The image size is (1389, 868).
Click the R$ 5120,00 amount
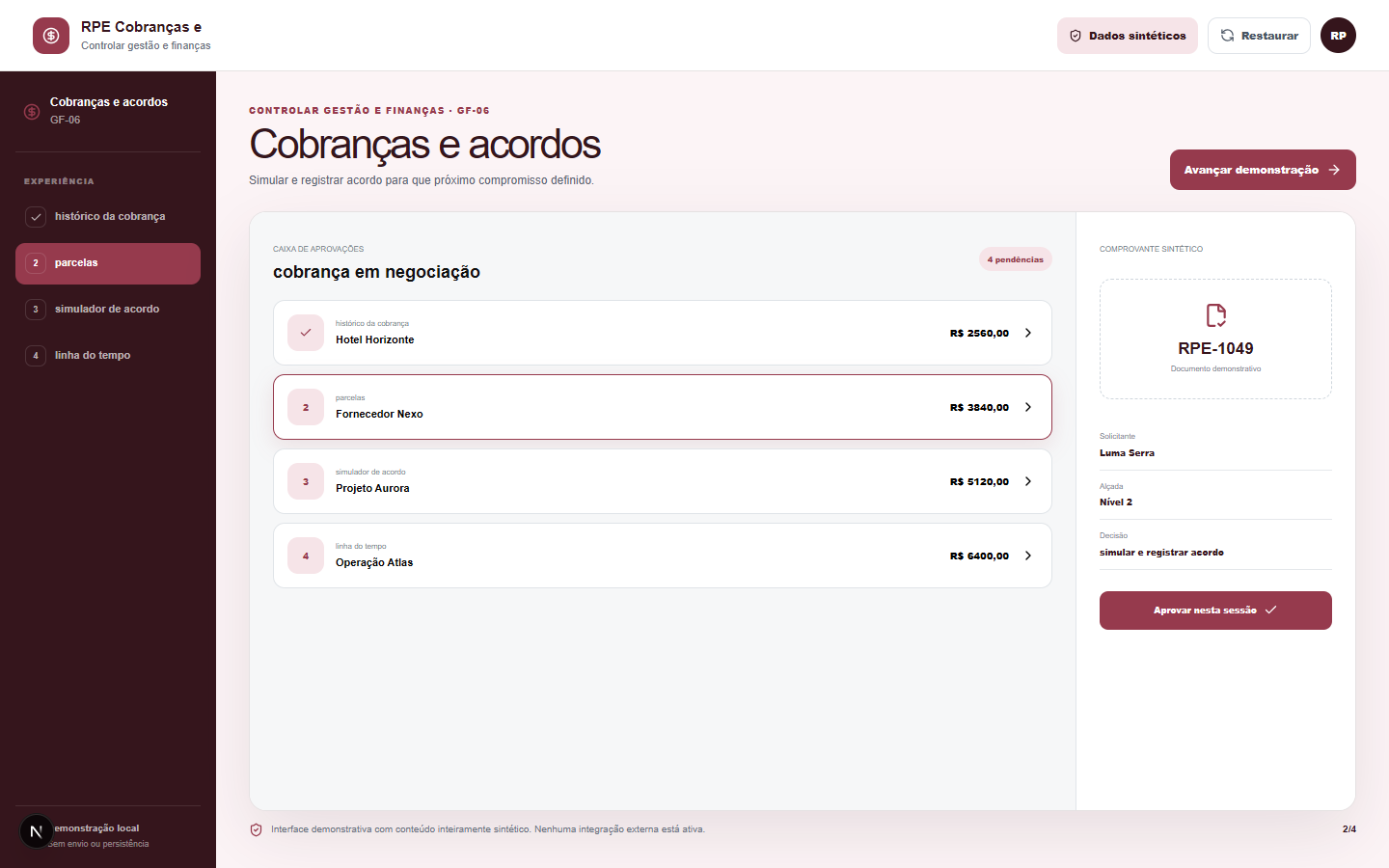tap(979, 481)
